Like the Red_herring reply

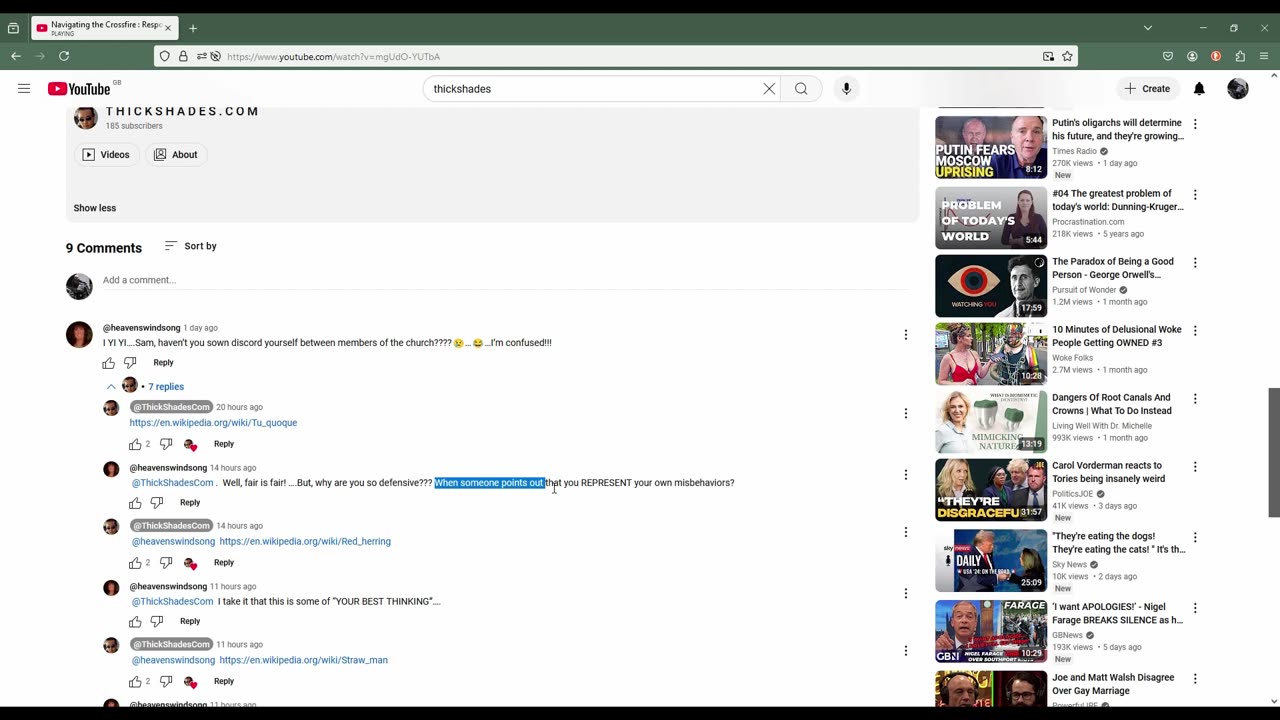[x=135, y=563]
